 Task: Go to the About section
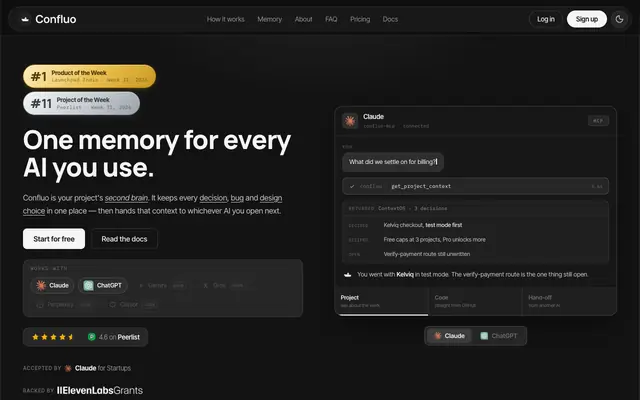pyautogui.click(x=303, y=19)
